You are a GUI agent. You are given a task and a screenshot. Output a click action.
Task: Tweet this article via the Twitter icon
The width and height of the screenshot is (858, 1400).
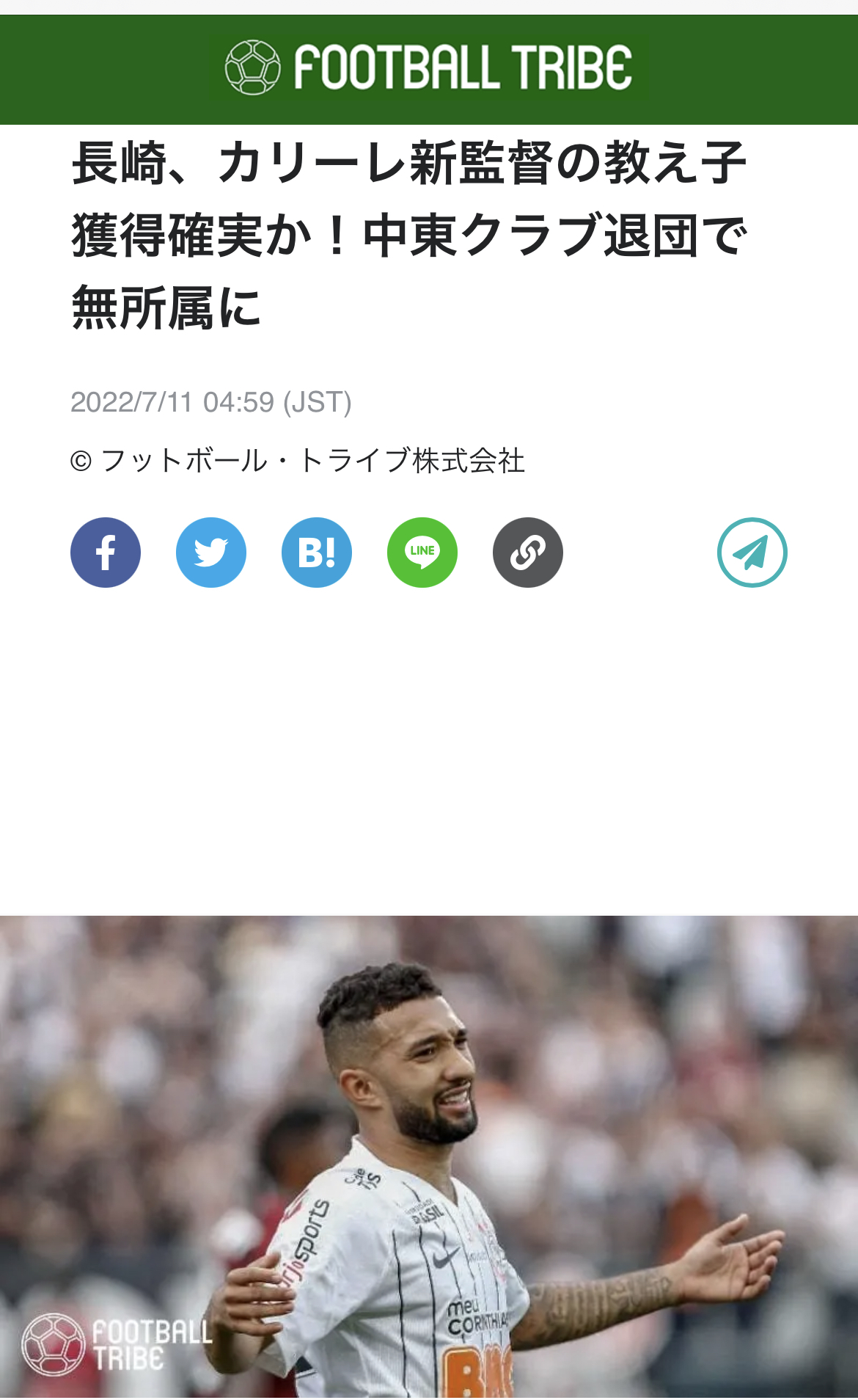tap(211, 553)
